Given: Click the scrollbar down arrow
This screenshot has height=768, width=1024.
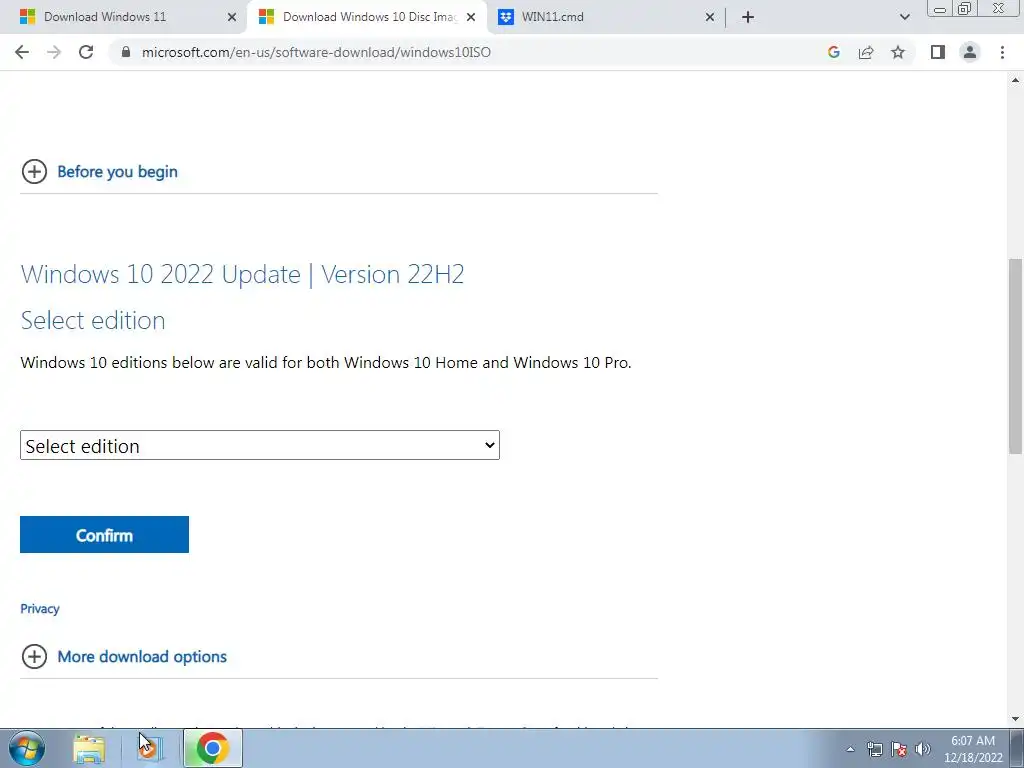Looking at the screenshot, I should (1016, 719).
